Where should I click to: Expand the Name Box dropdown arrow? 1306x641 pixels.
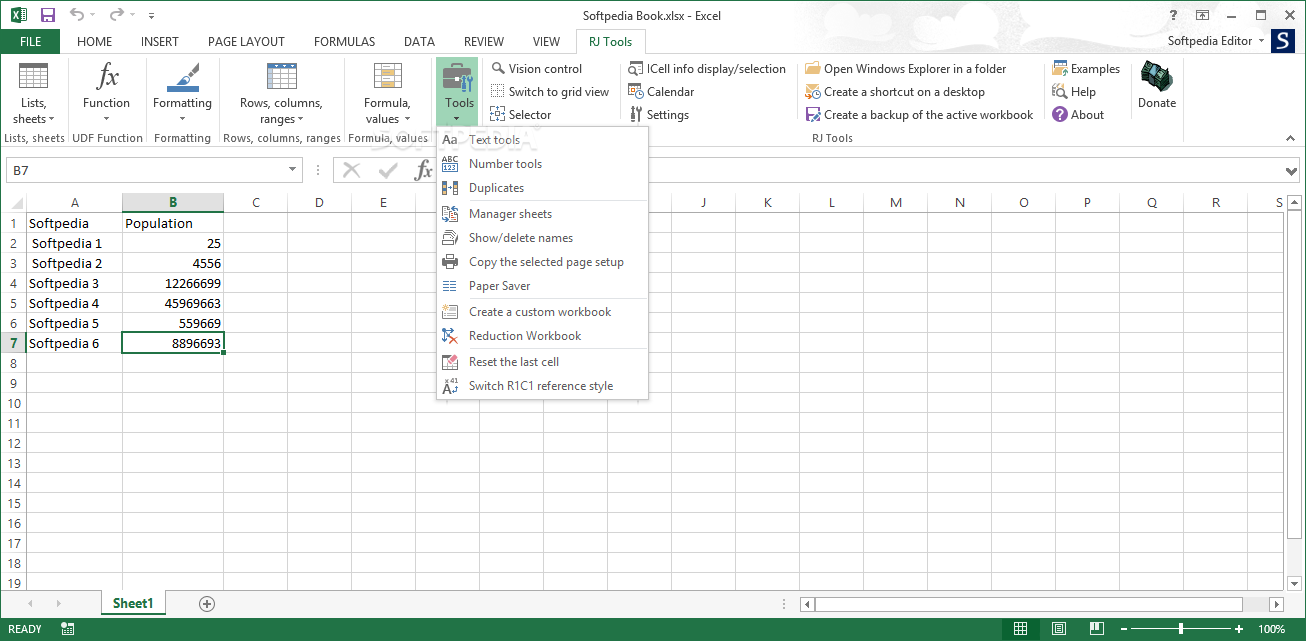[292, 171]
